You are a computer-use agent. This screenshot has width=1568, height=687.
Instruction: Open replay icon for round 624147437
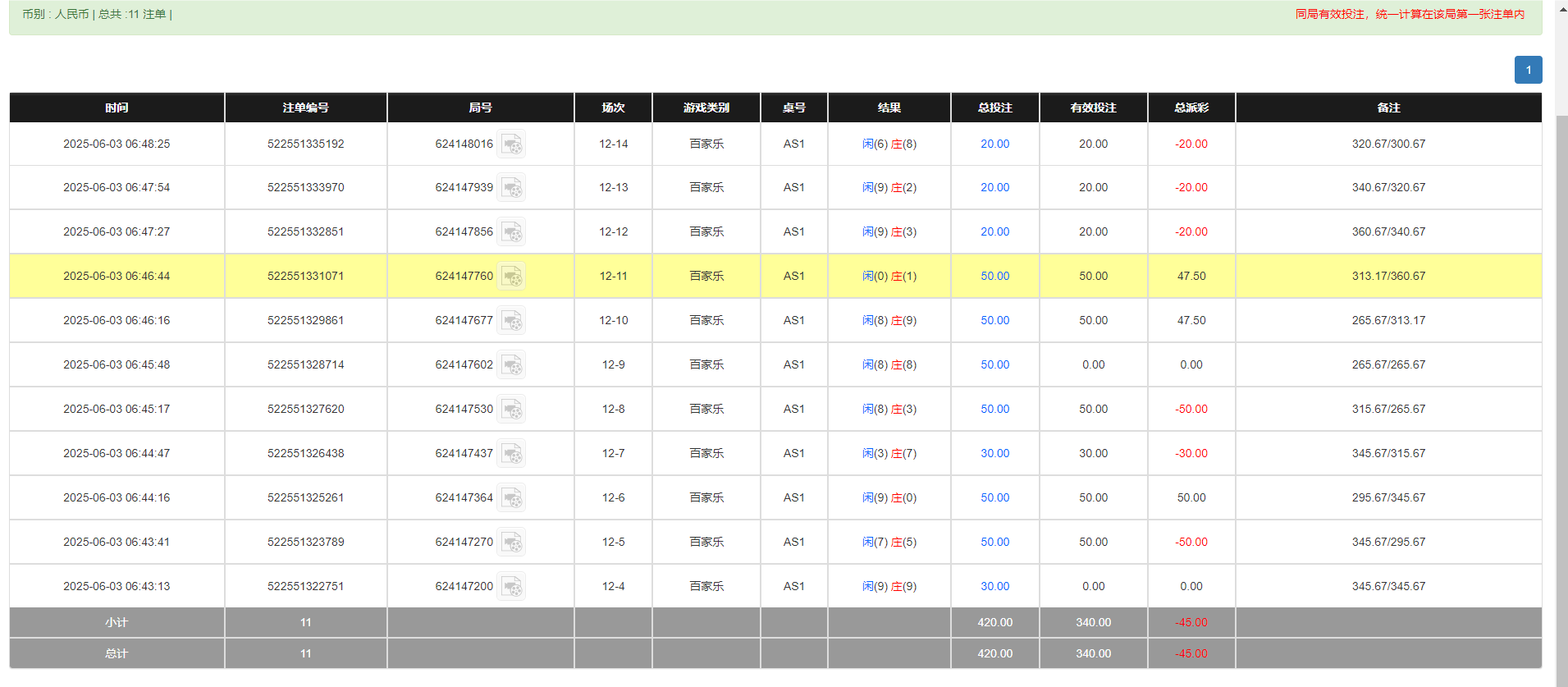pos(511,454)
